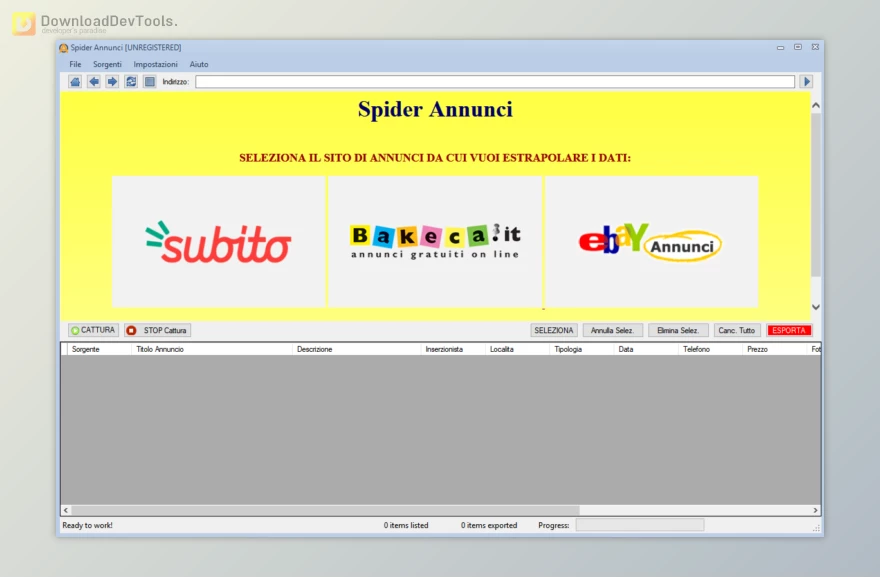Sort by the Inserzionista column header
This screenshot has width=880, height=577.
coord(453,349)
